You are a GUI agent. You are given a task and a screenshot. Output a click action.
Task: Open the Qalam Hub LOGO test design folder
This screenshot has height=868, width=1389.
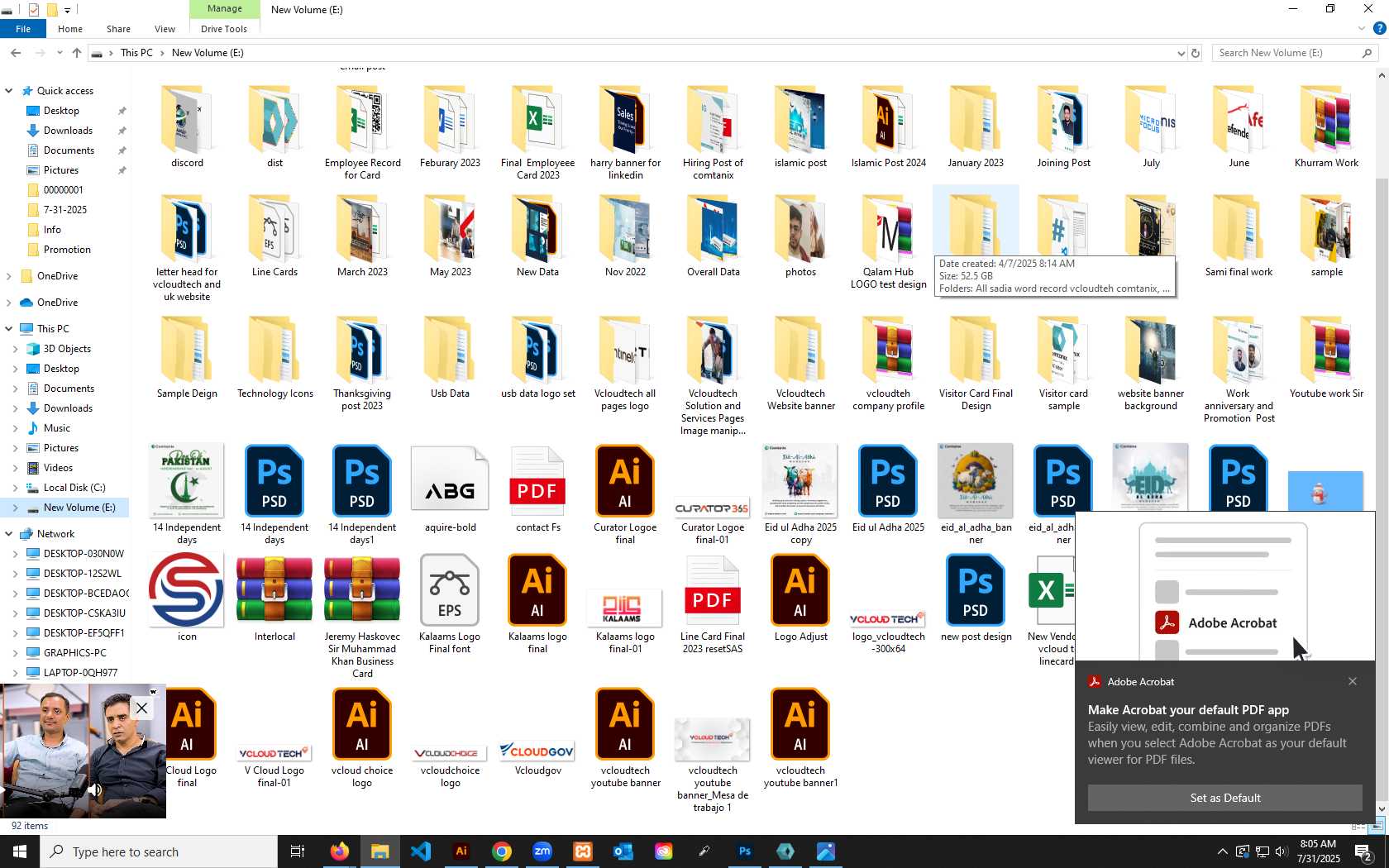tap(889, 241)
